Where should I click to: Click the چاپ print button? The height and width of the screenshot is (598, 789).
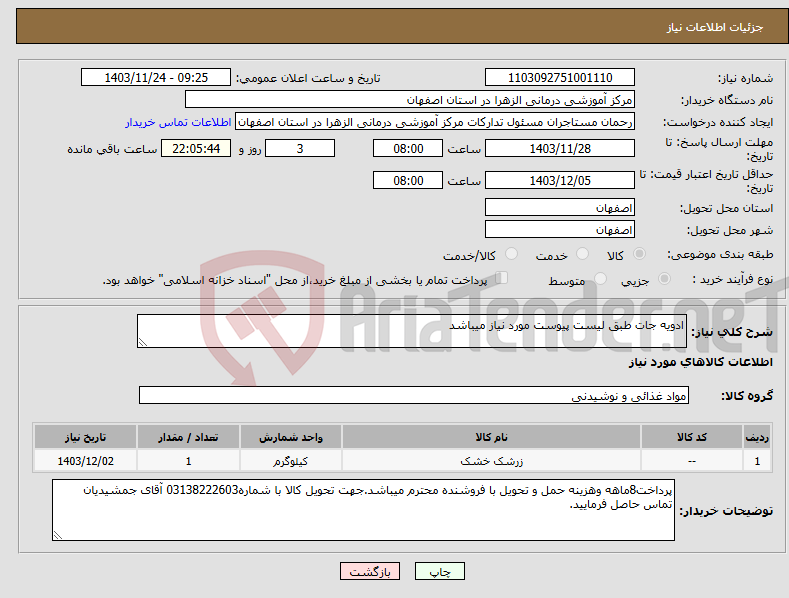click(440, 571)
